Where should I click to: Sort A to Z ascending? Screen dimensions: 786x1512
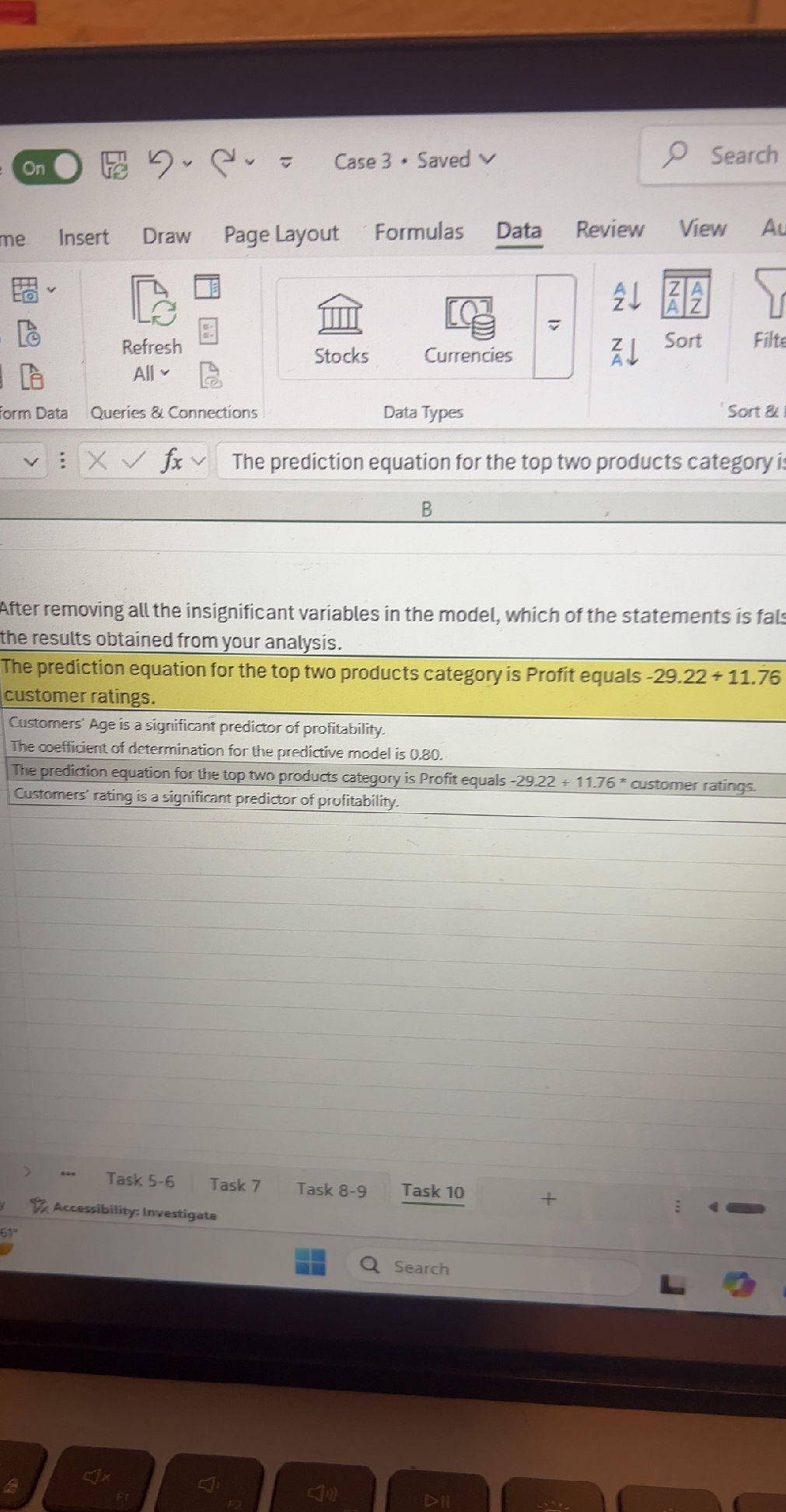[x=625, y=297]
